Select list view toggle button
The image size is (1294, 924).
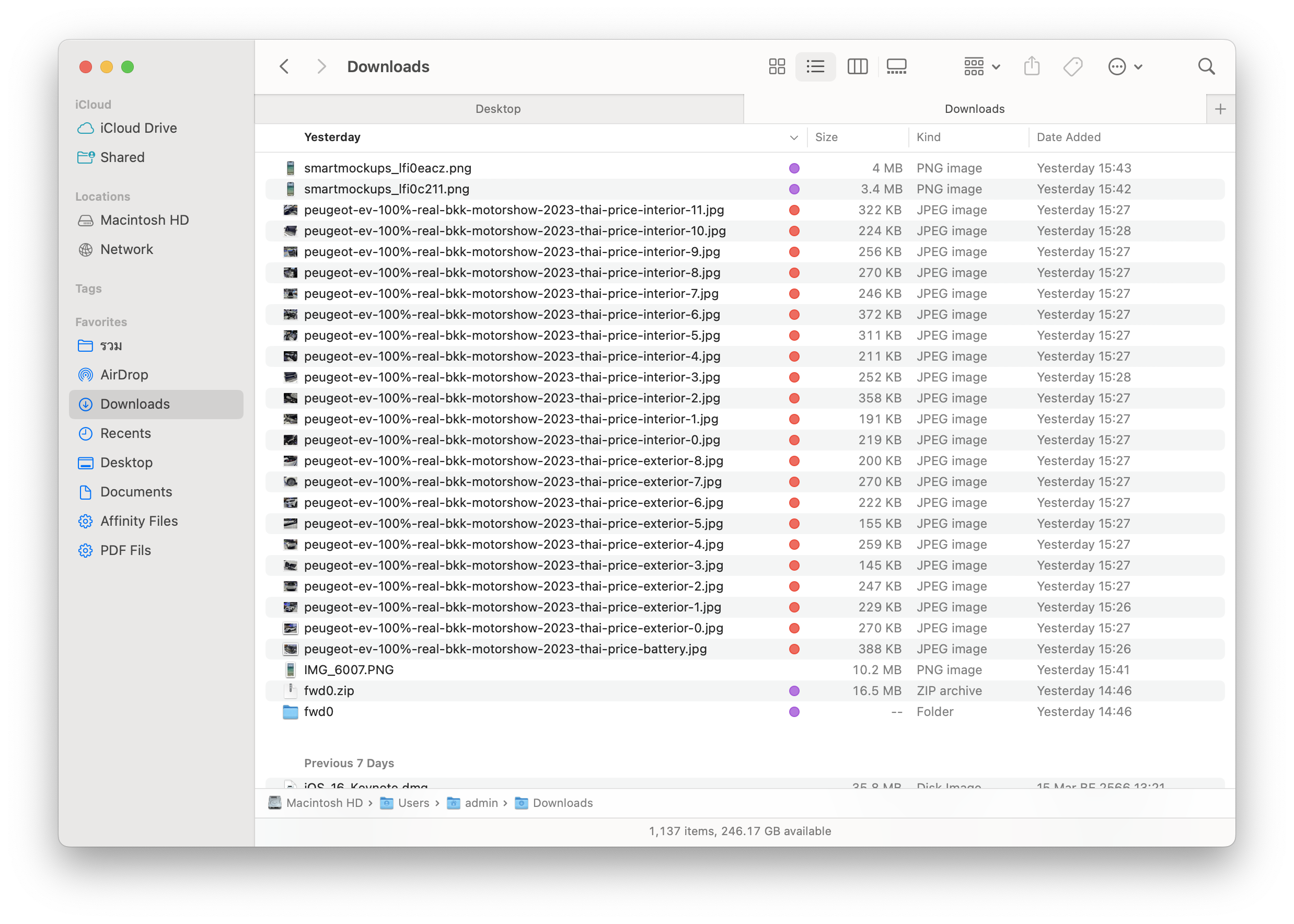[x=815, y=66]
